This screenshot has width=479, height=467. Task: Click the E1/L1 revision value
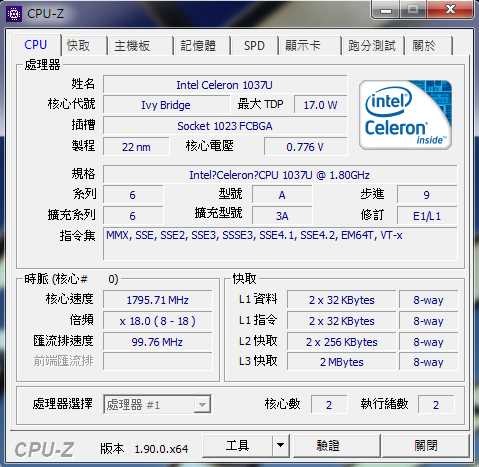tap(427, 216)
